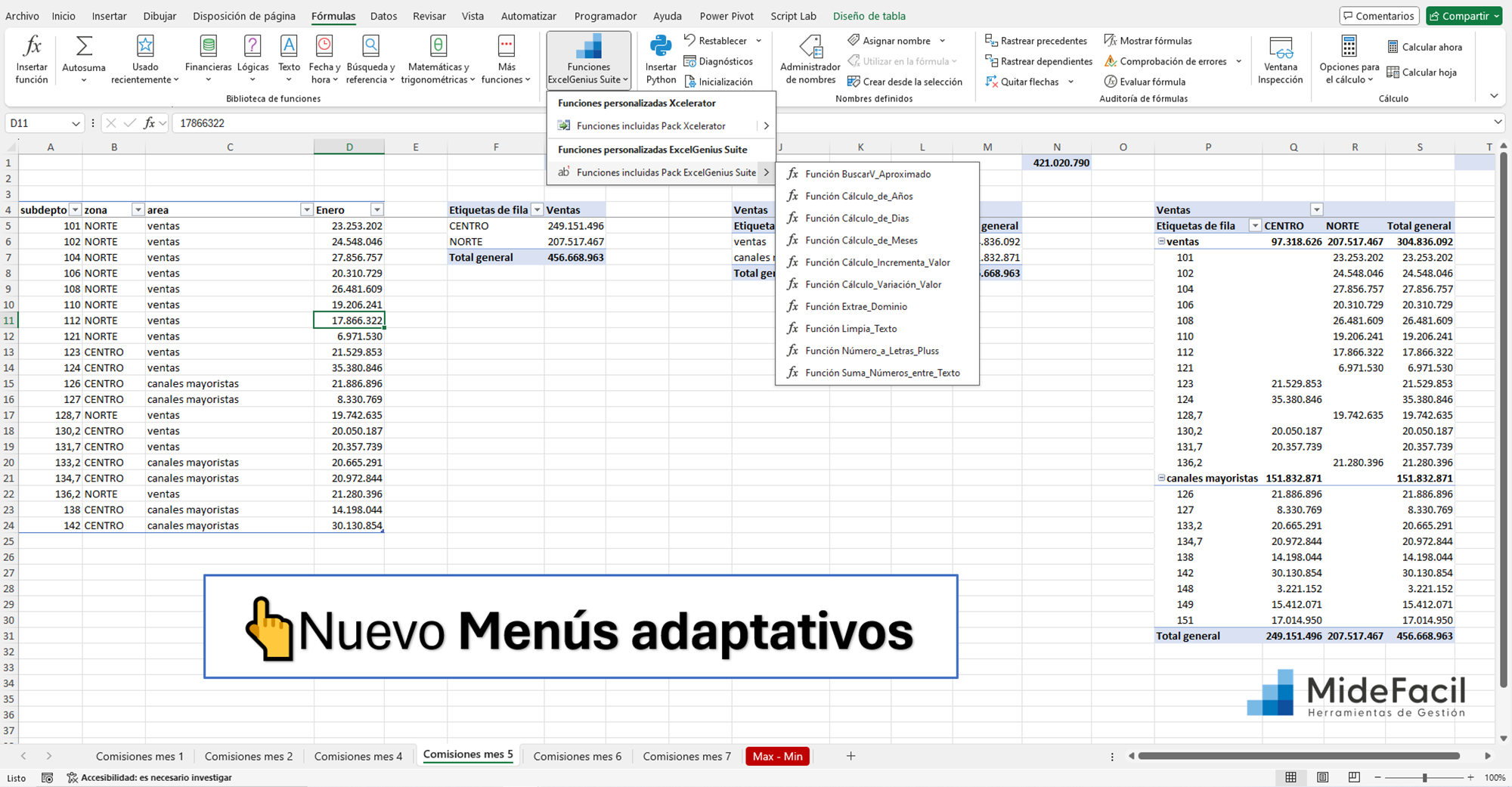
Task: Switch to Page Layout view in status bar
Action: [x=1322, y=778]
